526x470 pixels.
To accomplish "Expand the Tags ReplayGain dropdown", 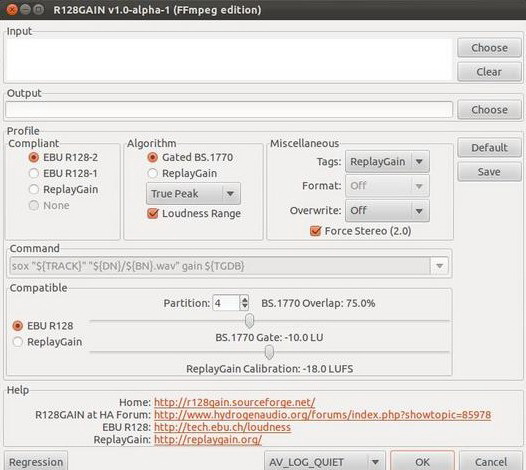I will point(387,162).
